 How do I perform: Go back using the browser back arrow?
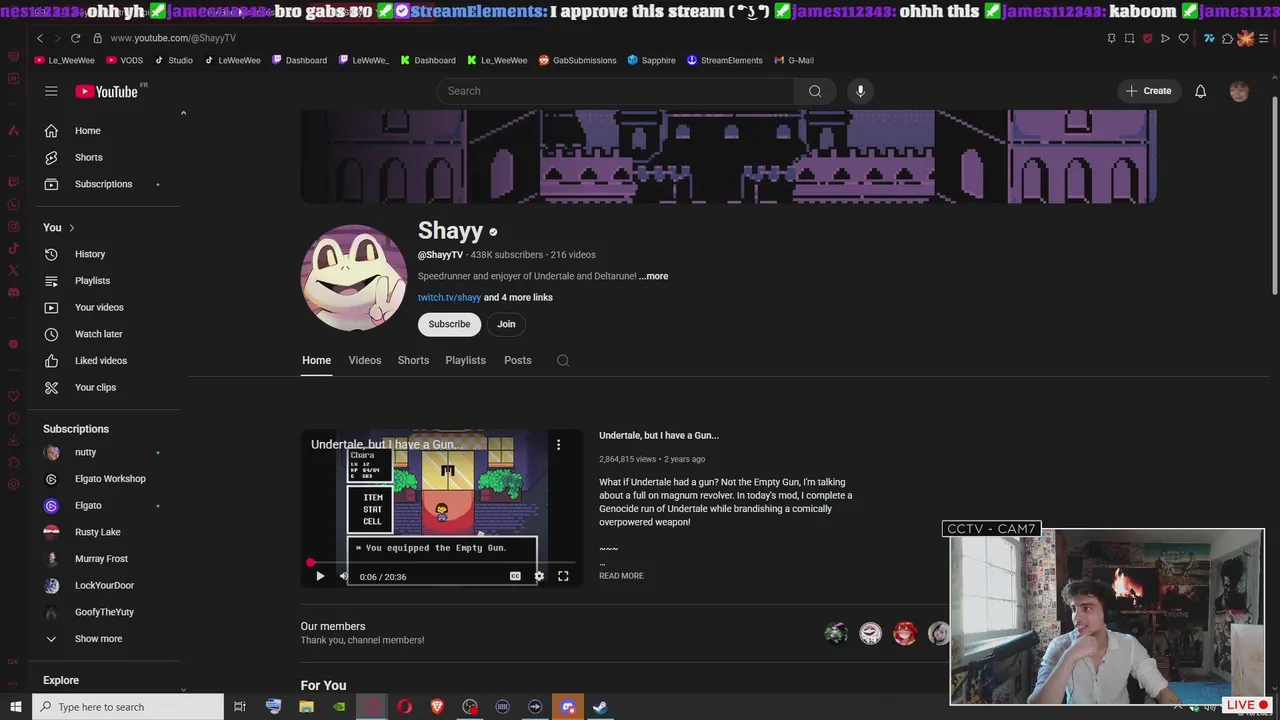pos(40,38)
